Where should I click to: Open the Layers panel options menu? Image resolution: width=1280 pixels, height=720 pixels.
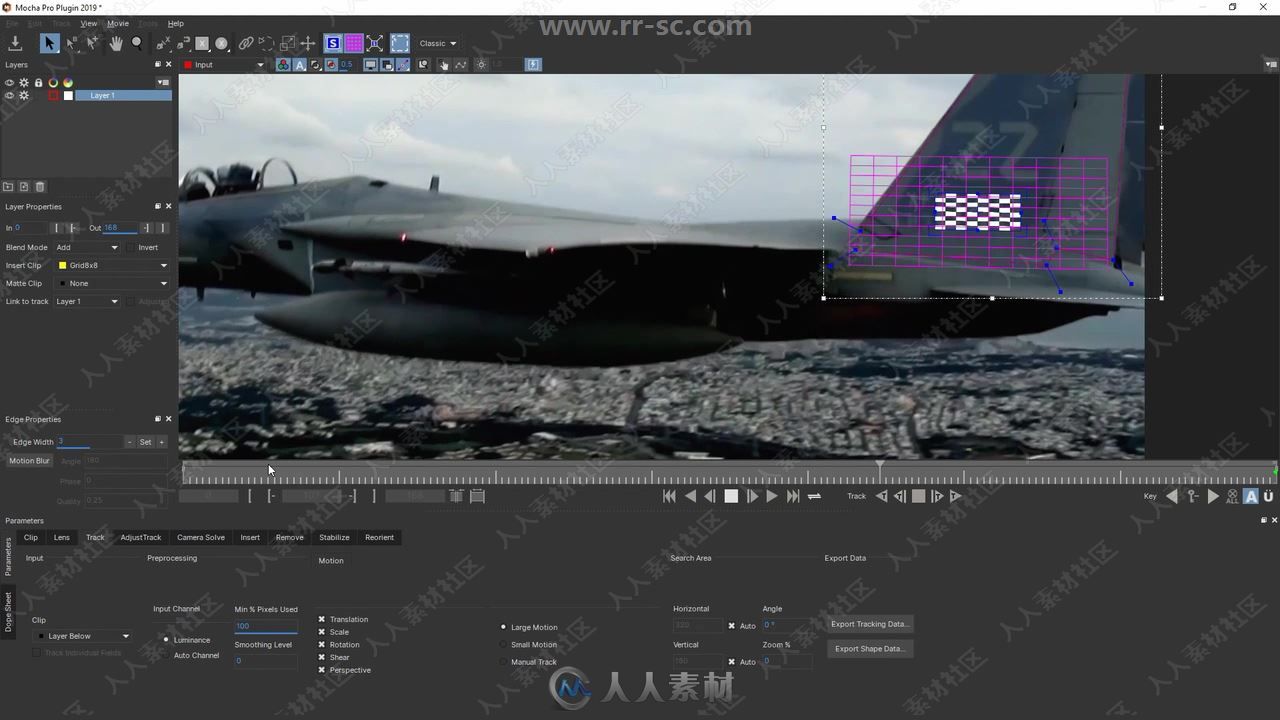pos(163,83)
